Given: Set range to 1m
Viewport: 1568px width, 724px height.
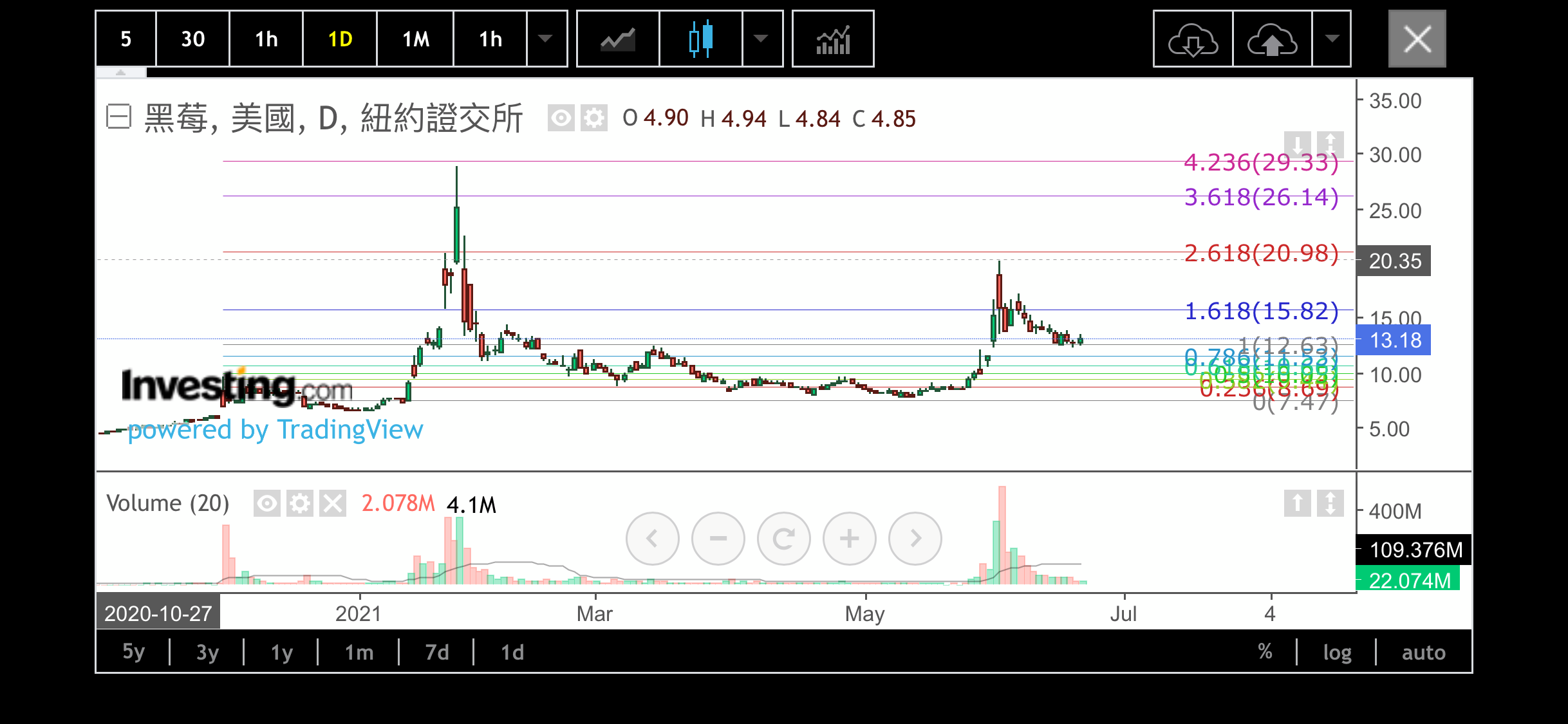Looking at the screenshot, I should pyautogui.click(x=359, y=652).
